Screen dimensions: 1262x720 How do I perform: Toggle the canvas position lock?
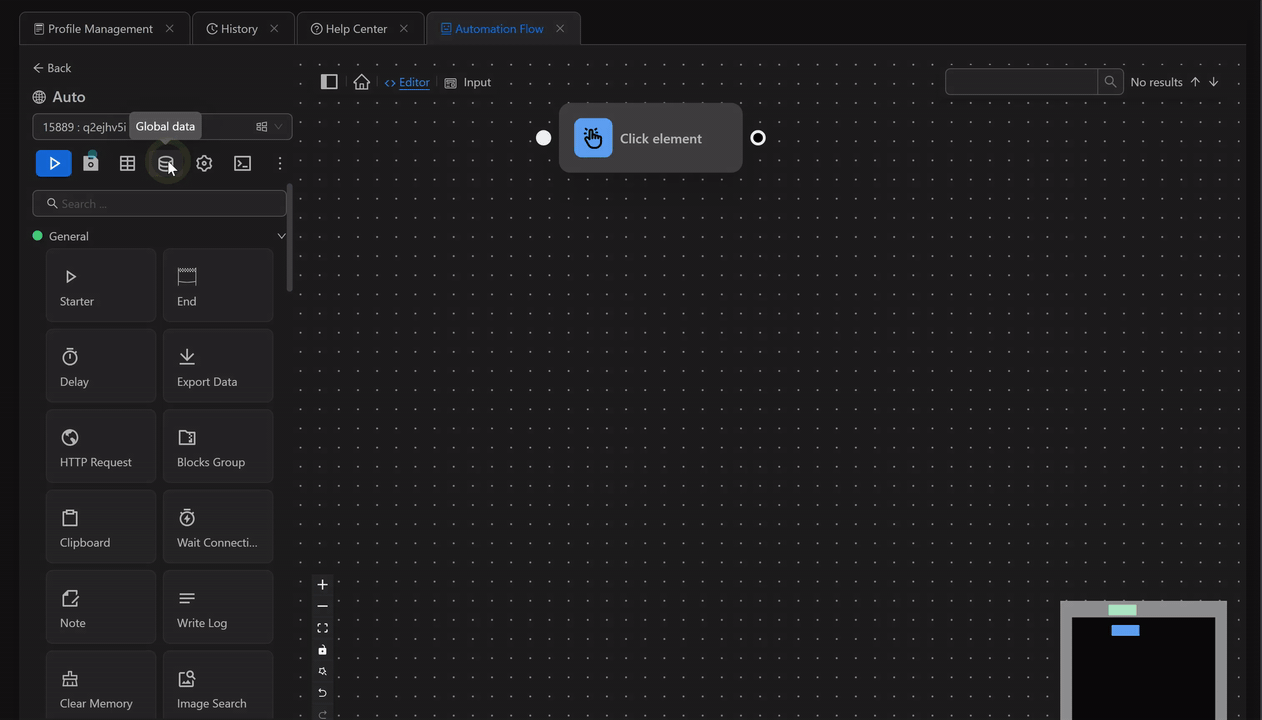[322, 649]
